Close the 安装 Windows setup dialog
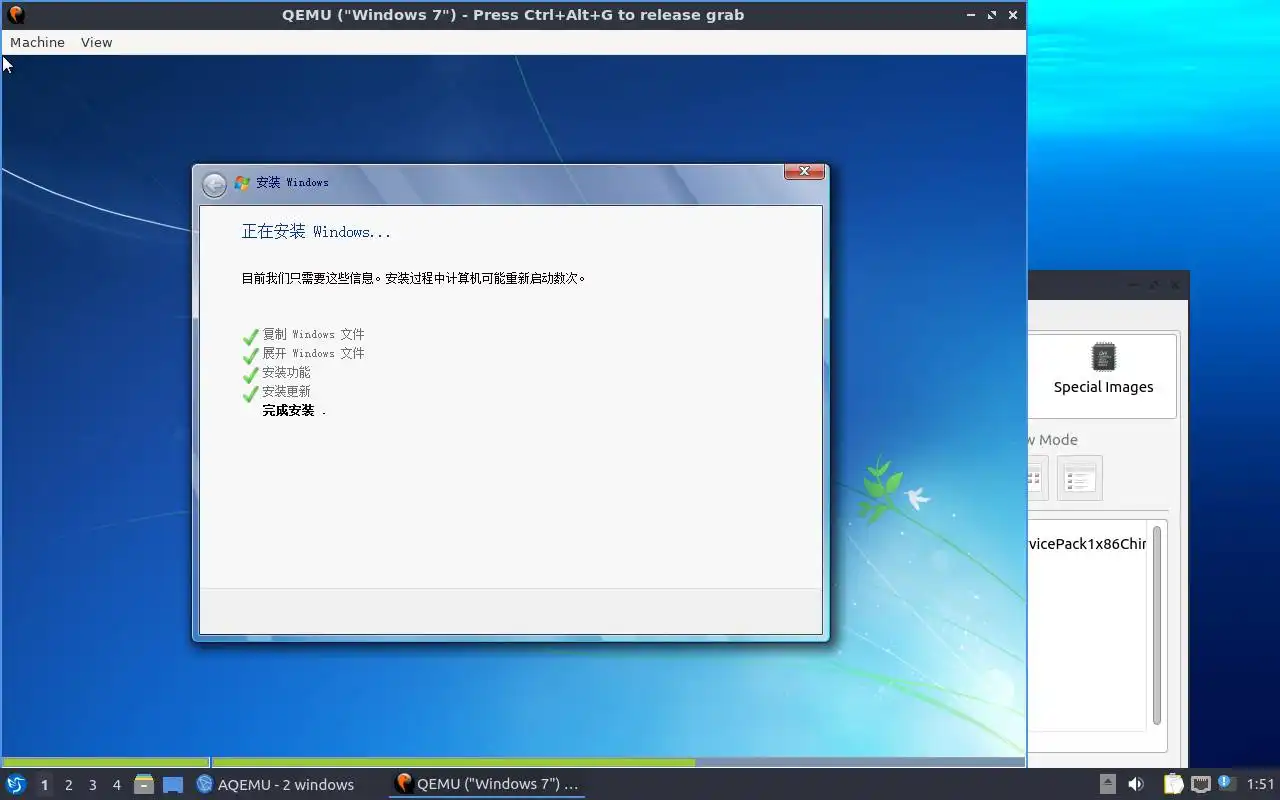This screenshot has height=800, width=1280. pyautogui.click(x=804, y=172)
